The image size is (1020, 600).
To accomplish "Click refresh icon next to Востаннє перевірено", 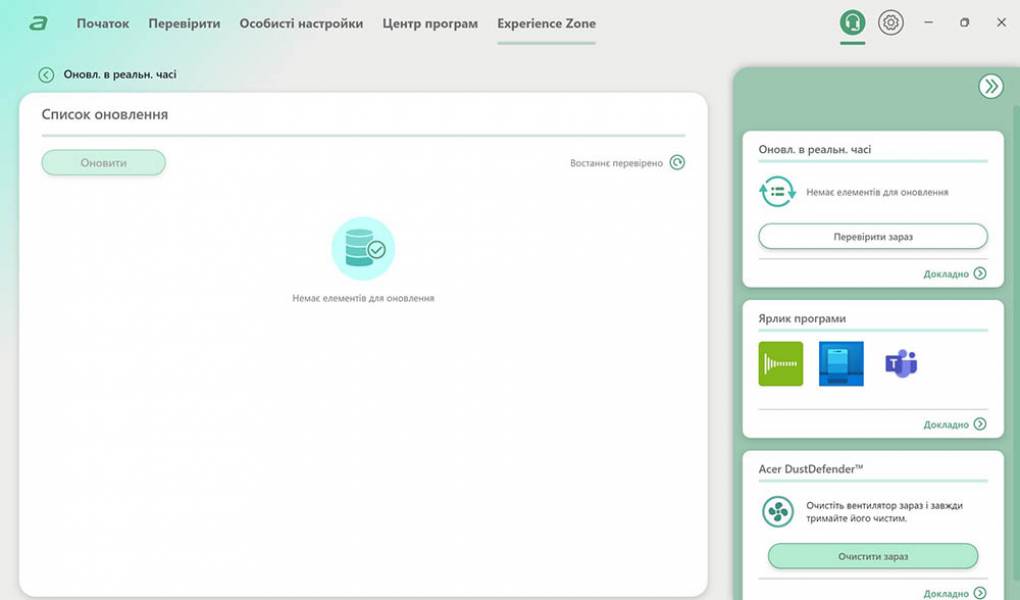I will 677,163.
